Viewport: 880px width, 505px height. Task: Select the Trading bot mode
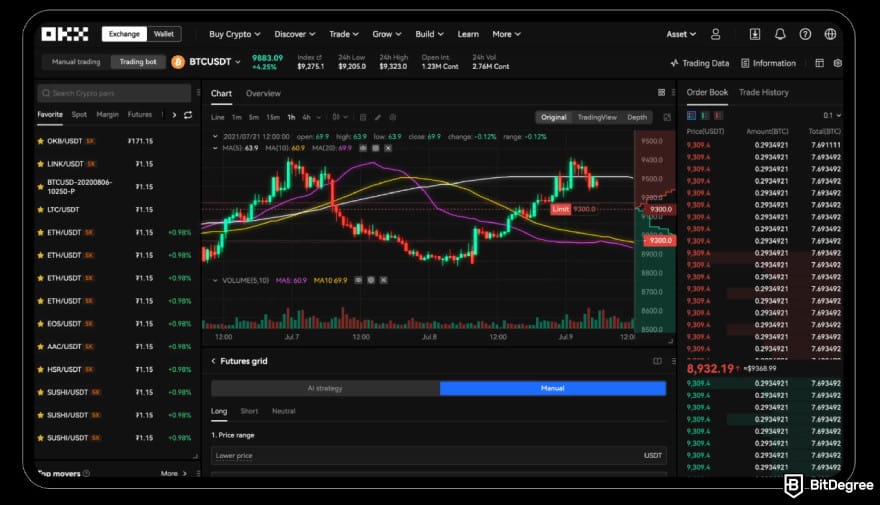tap(138, 62)
